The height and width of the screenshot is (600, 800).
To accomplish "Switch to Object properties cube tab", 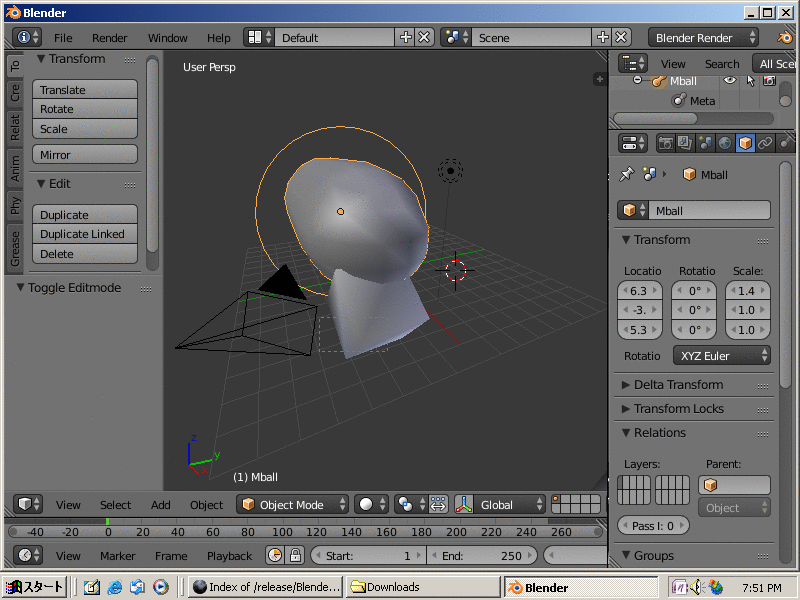I will pos(745,143).
